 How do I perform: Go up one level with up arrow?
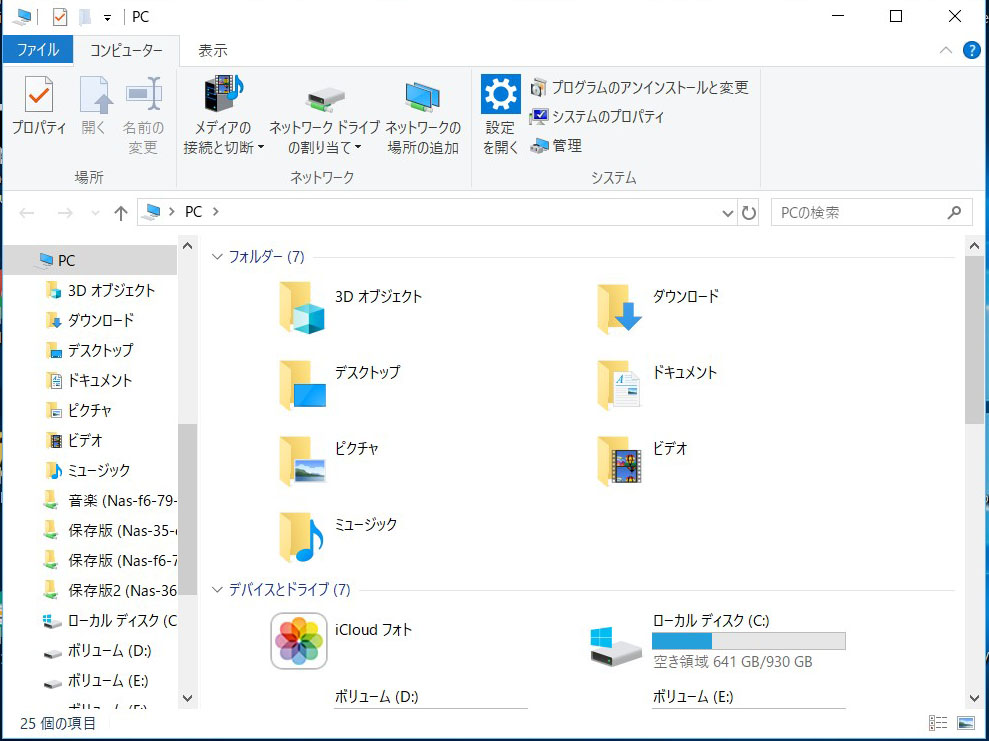click(120, 213)
